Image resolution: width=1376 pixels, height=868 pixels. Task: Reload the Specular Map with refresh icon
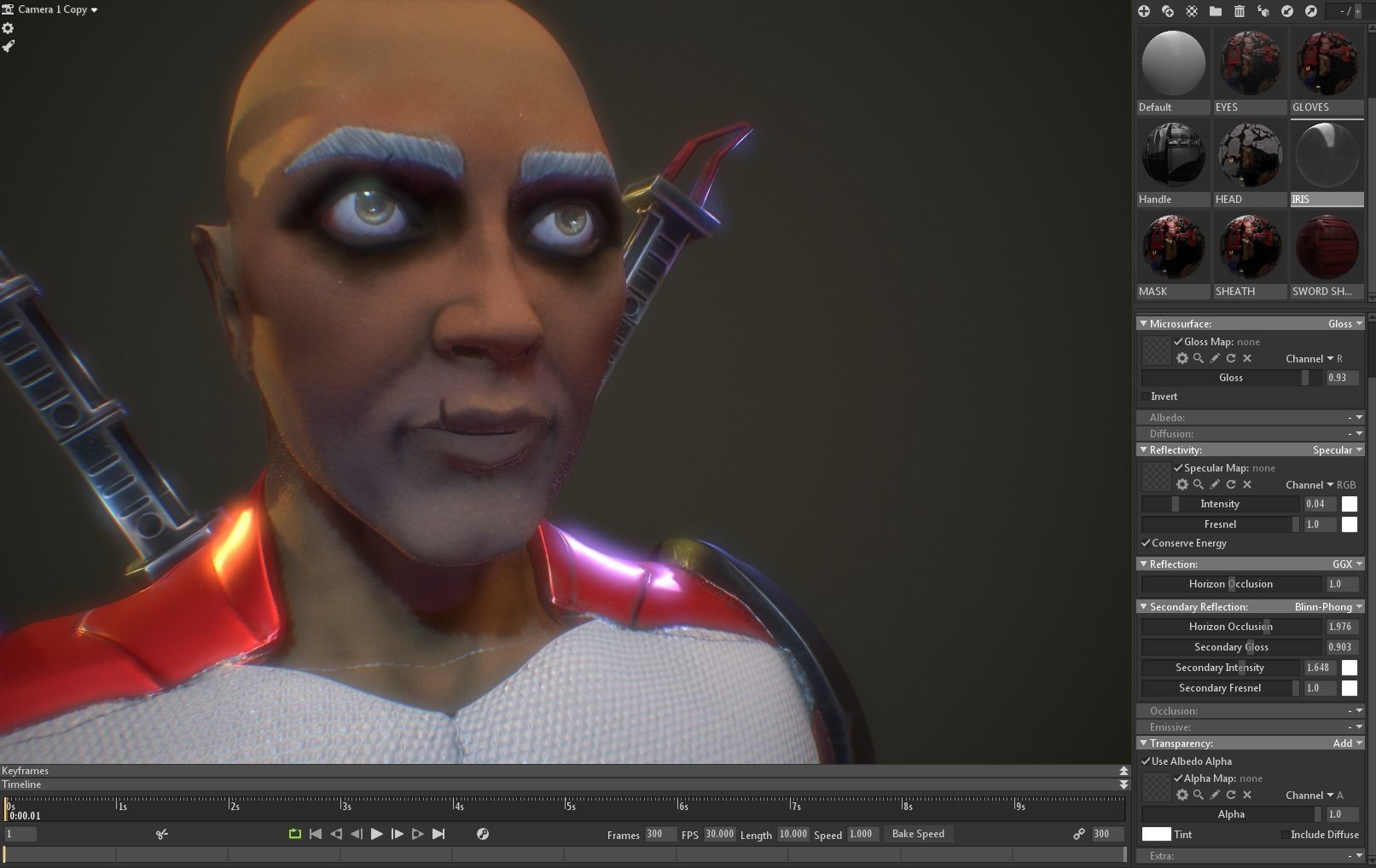pos(1231,484)
